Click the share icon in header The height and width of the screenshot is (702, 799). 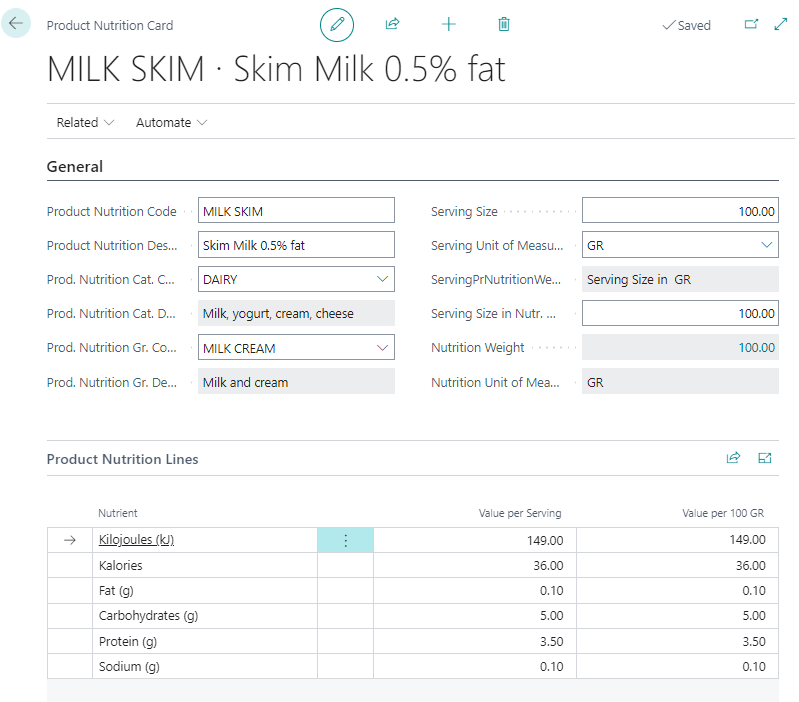(x=392, y=24)
